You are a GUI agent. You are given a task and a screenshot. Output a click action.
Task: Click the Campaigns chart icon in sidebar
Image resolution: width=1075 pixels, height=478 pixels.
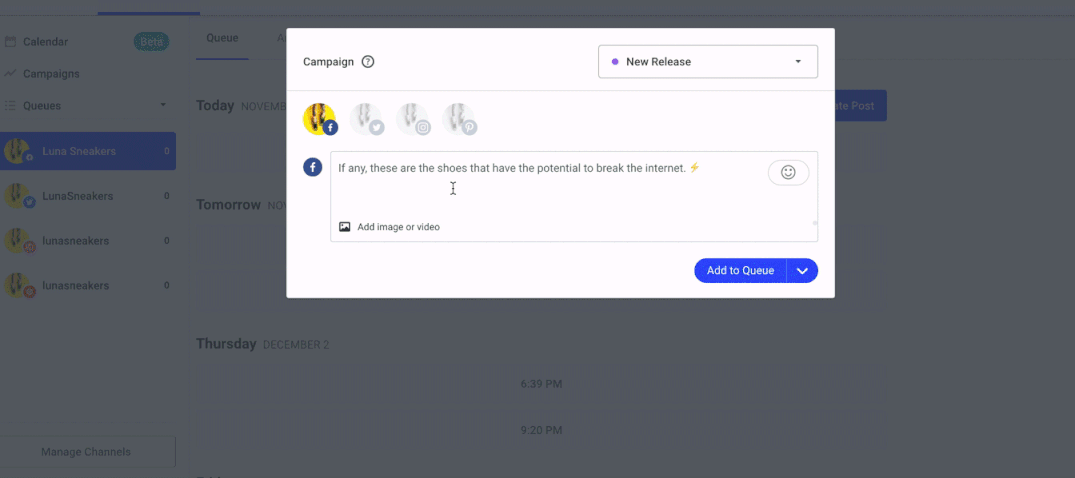(10, 73)
